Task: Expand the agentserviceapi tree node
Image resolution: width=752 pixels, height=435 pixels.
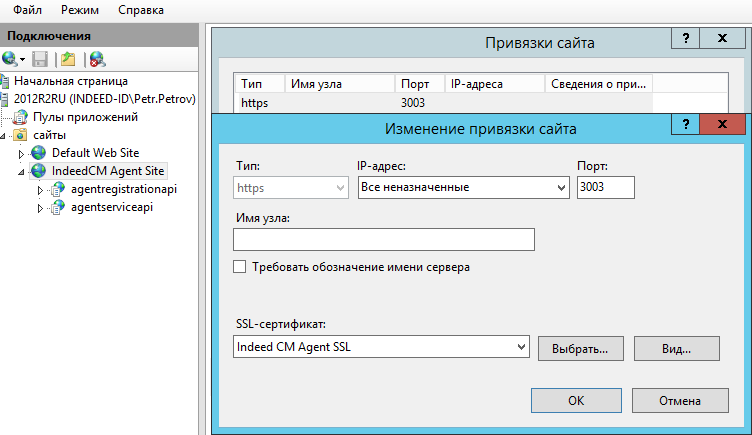Action: [x=41, y=208]
